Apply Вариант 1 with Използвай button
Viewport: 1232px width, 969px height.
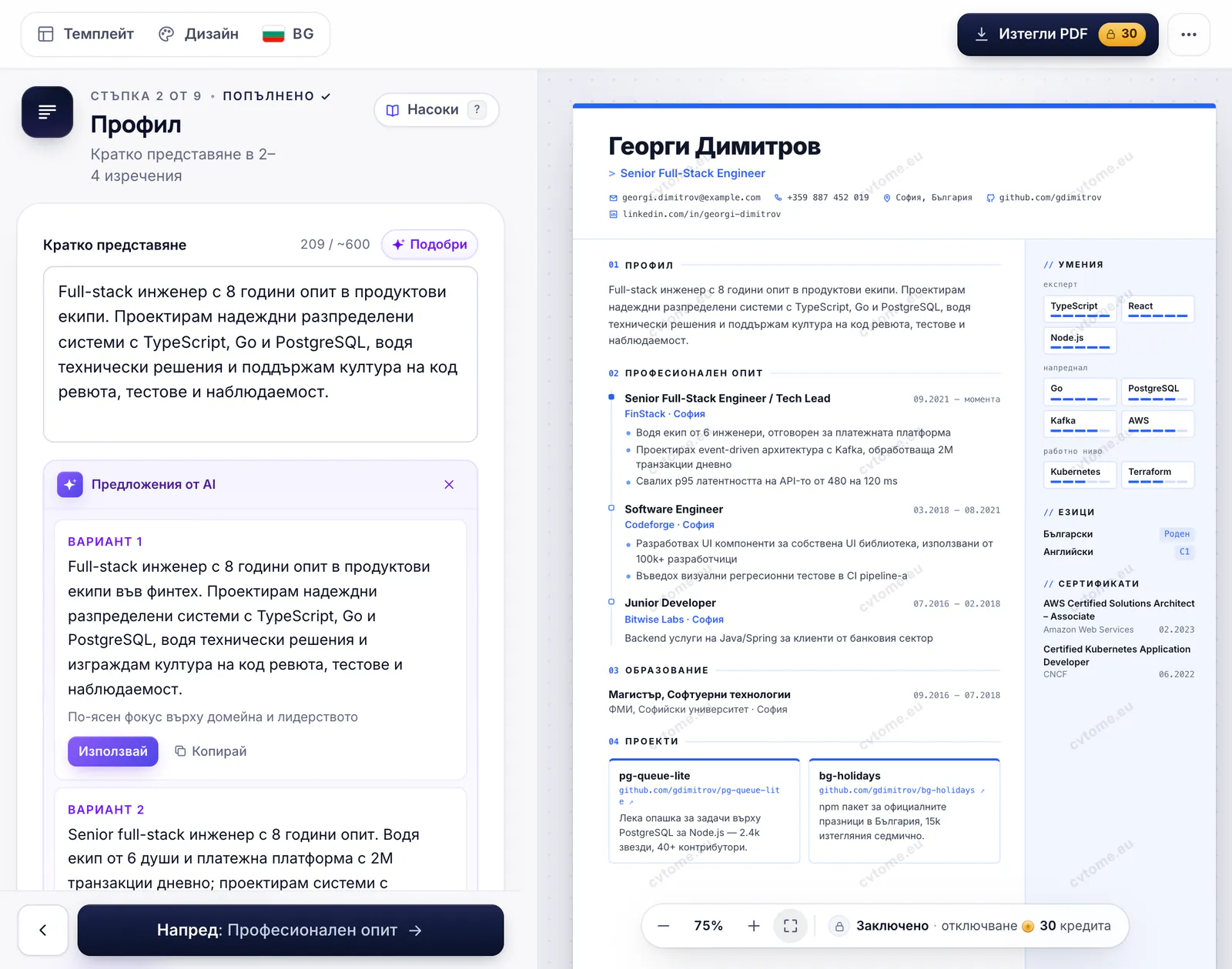tap(113, 751)
